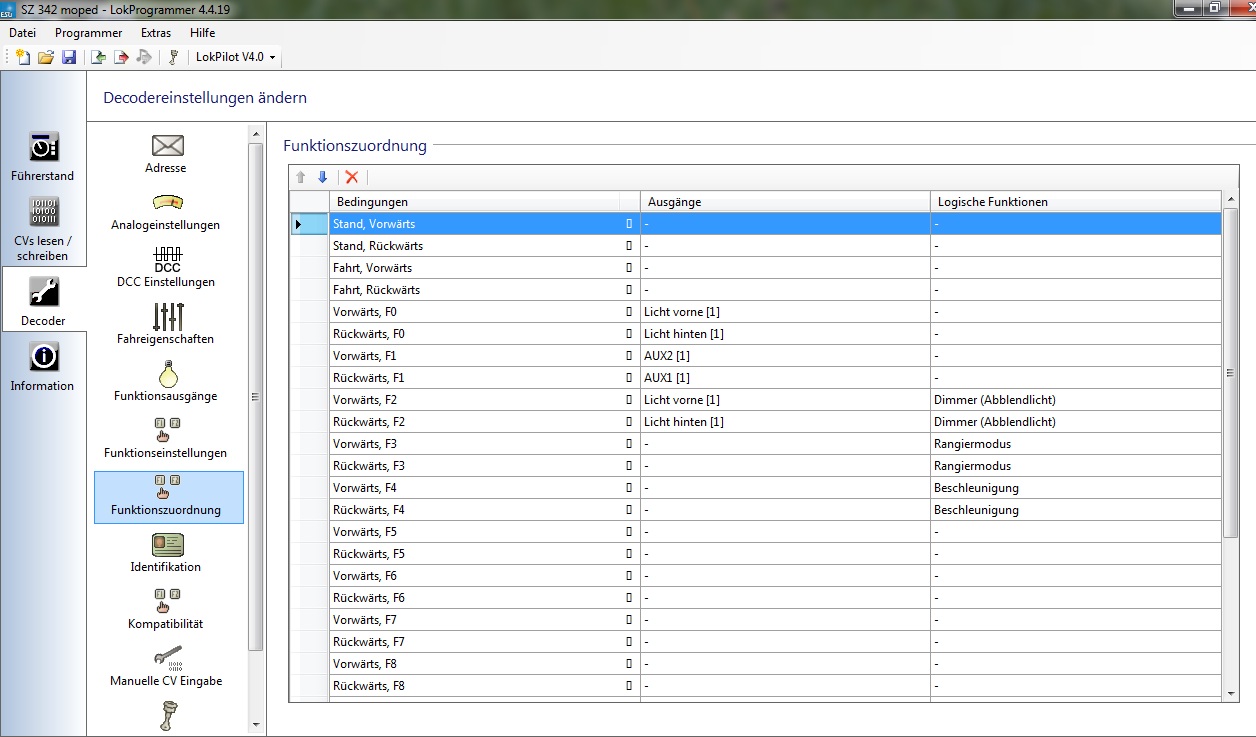Select the Funktionszuordnung page
This screenshot has width=1256, height=737.
[x=169, y=497]
